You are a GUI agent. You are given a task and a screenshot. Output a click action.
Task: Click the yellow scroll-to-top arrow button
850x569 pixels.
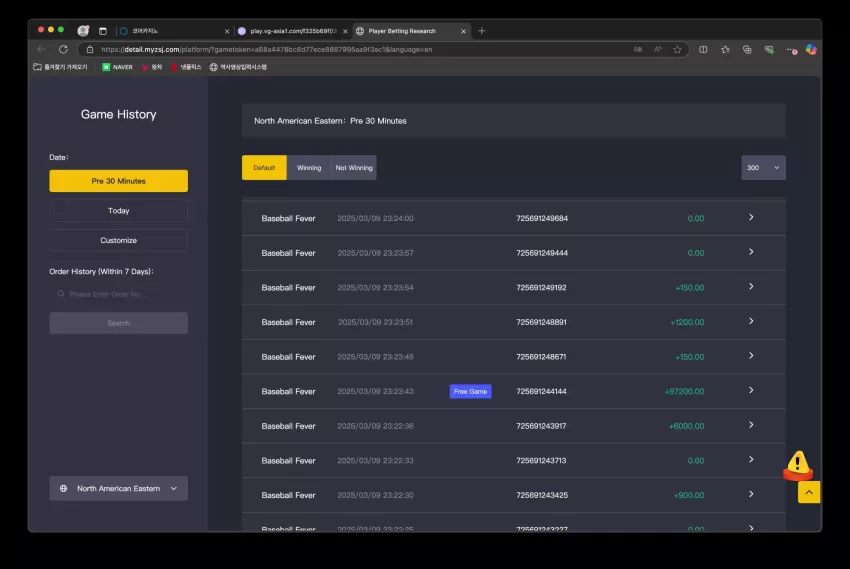coord(809,492)
